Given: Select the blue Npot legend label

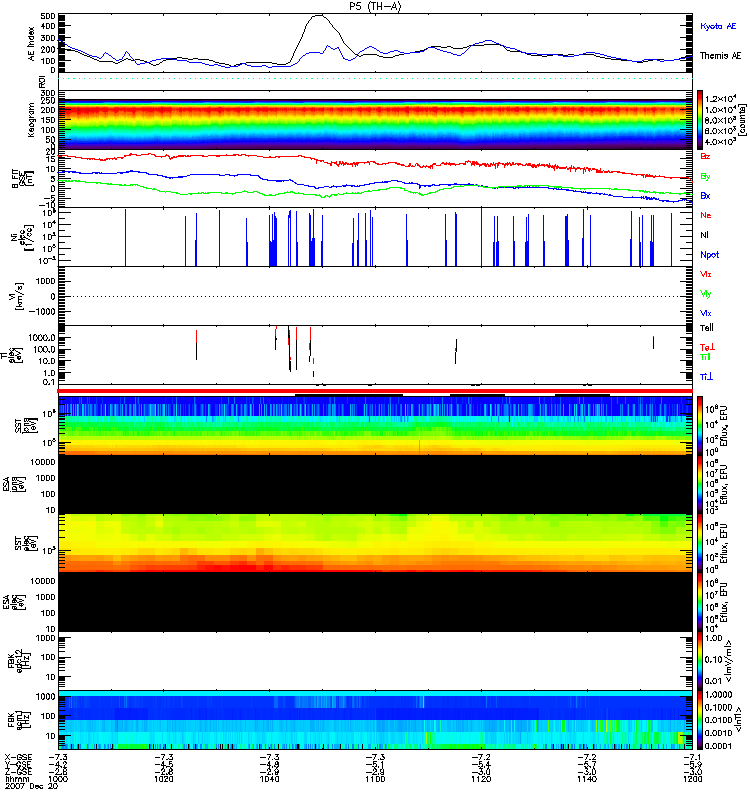Looking at the screenshot, I should 710,255.
